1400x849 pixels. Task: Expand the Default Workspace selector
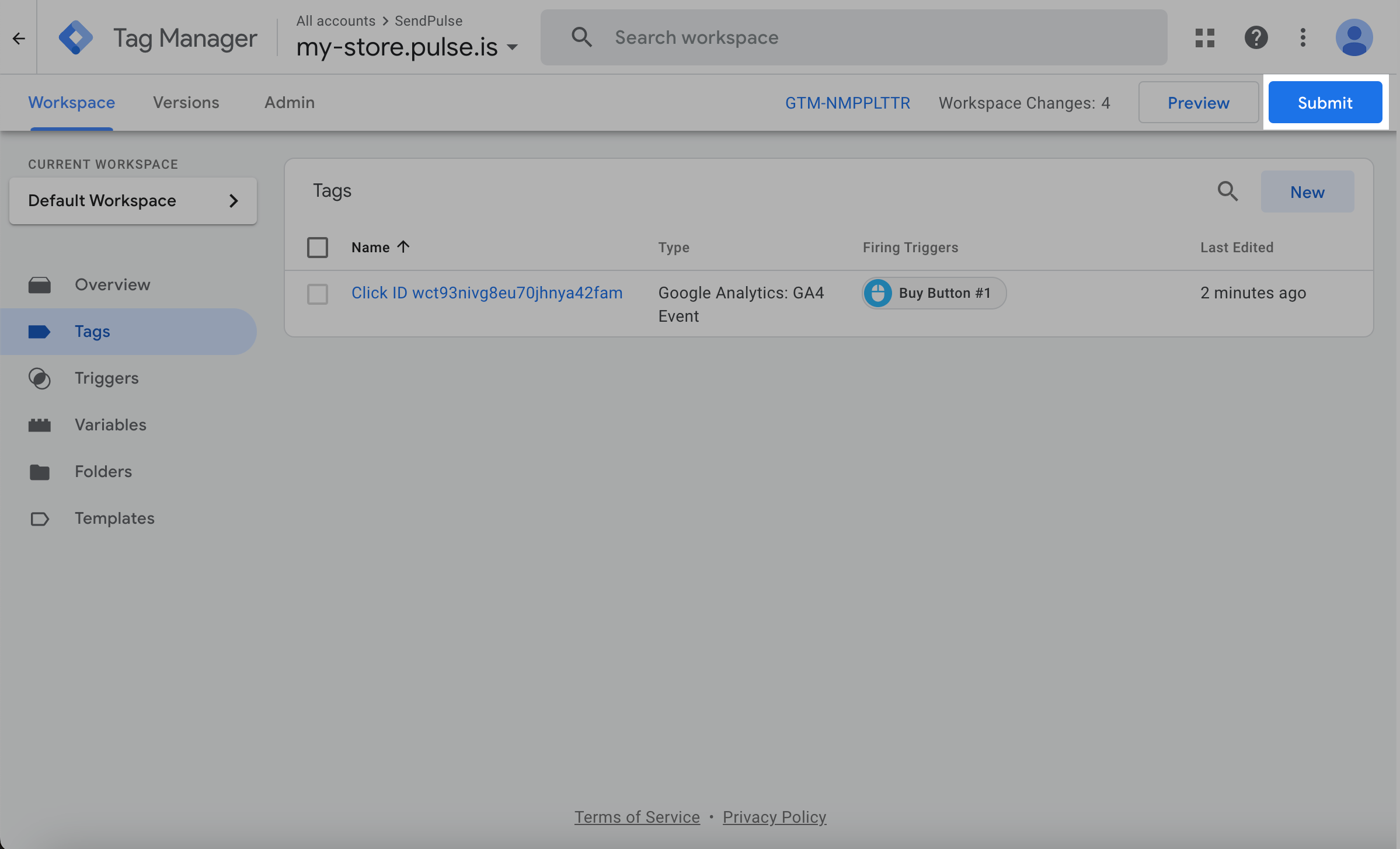[133, 201]
